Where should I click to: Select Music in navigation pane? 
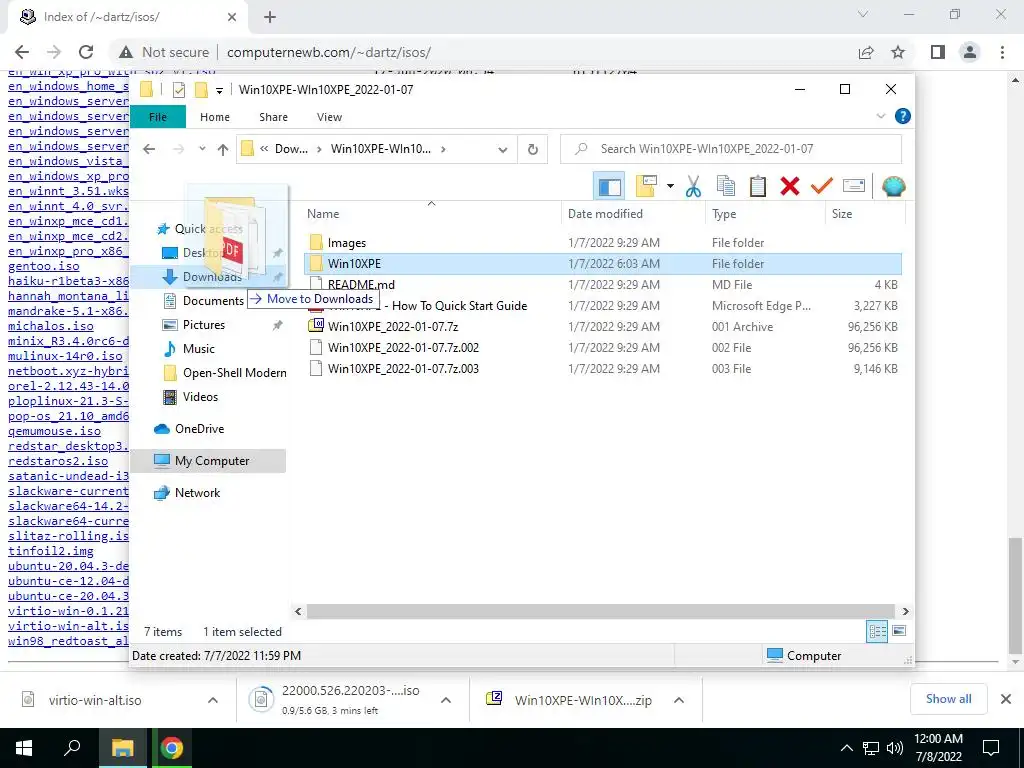pyautogui.click(x=199, y=349)
